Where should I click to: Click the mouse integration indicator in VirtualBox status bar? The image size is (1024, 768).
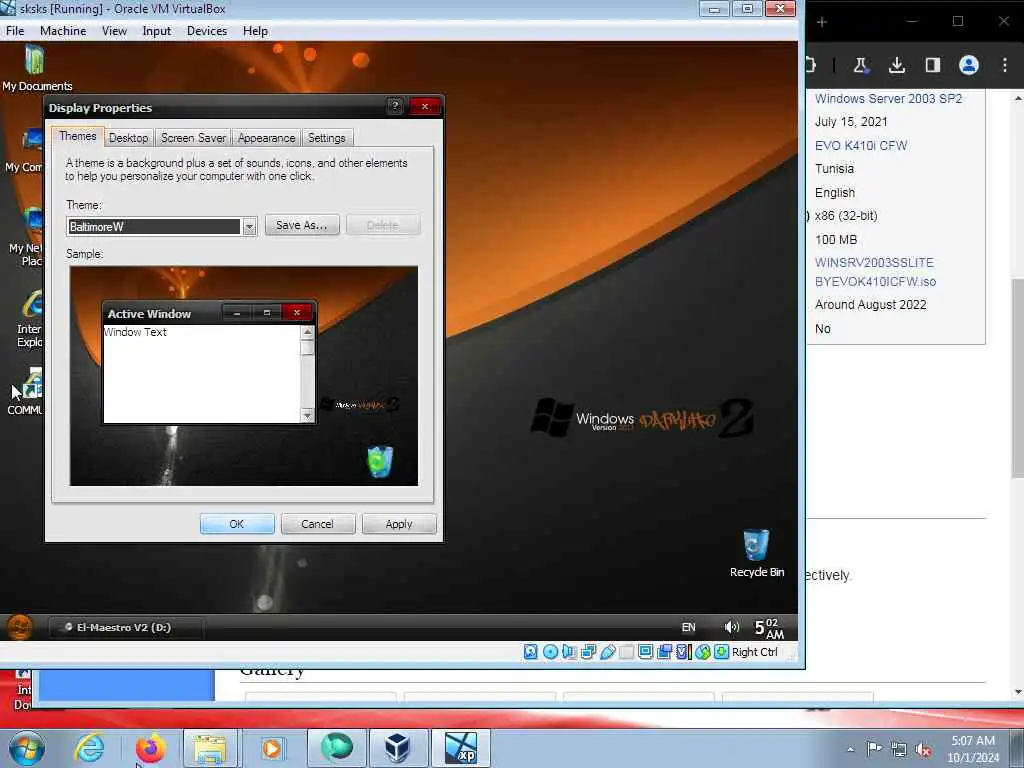click(x=702, y=651)
